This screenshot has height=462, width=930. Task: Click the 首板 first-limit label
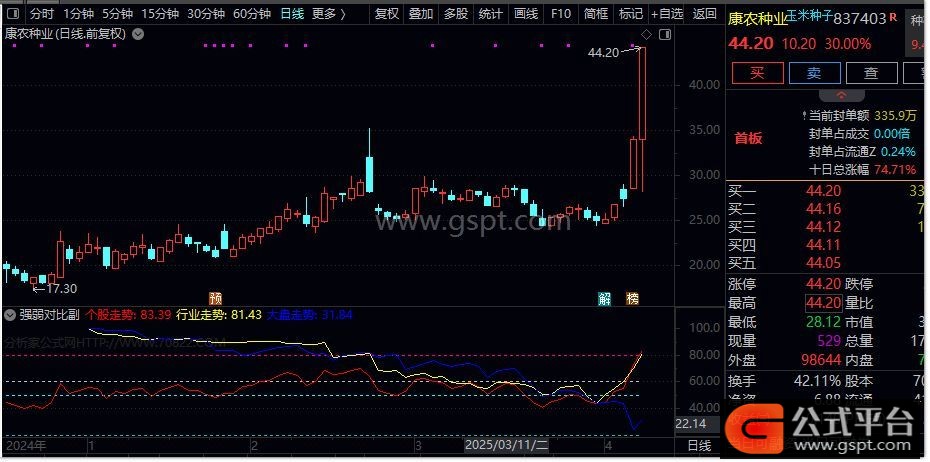tap(749, 139)
